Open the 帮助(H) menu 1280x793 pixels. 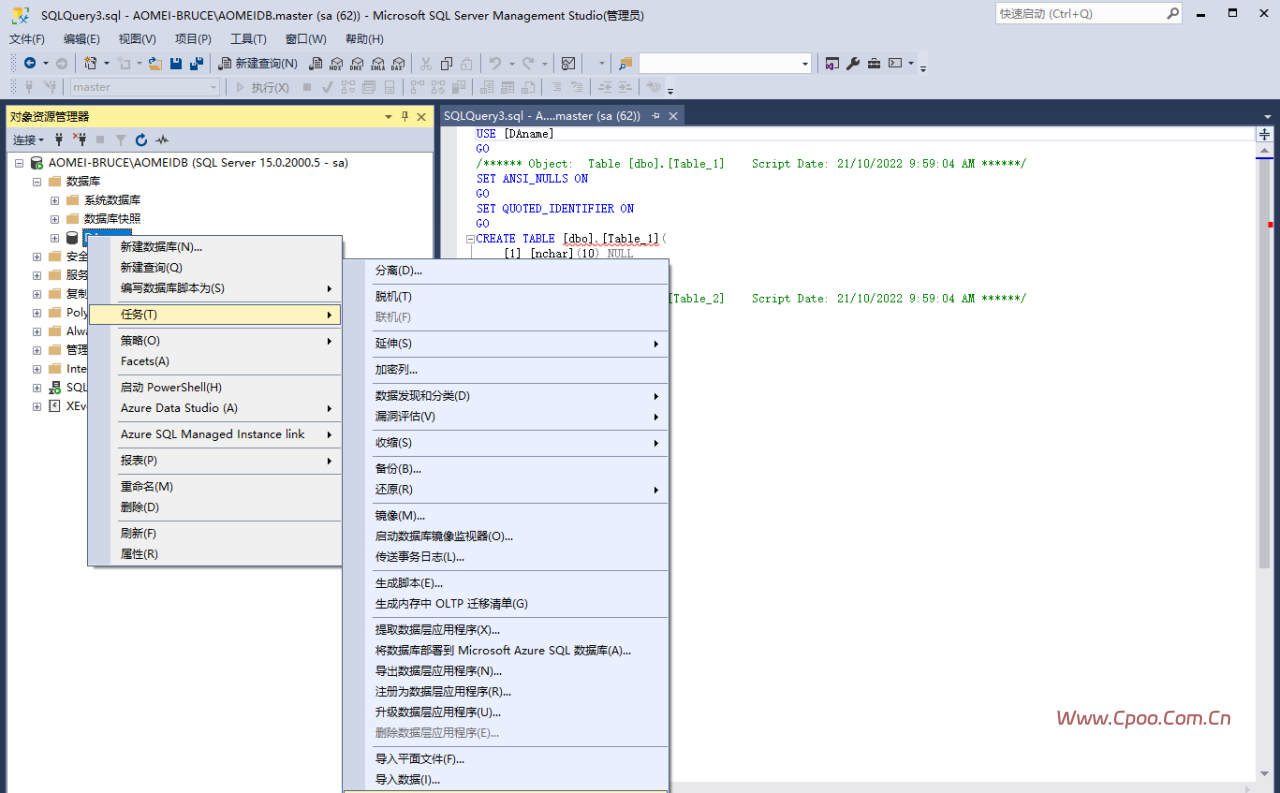tap(364, 39)
